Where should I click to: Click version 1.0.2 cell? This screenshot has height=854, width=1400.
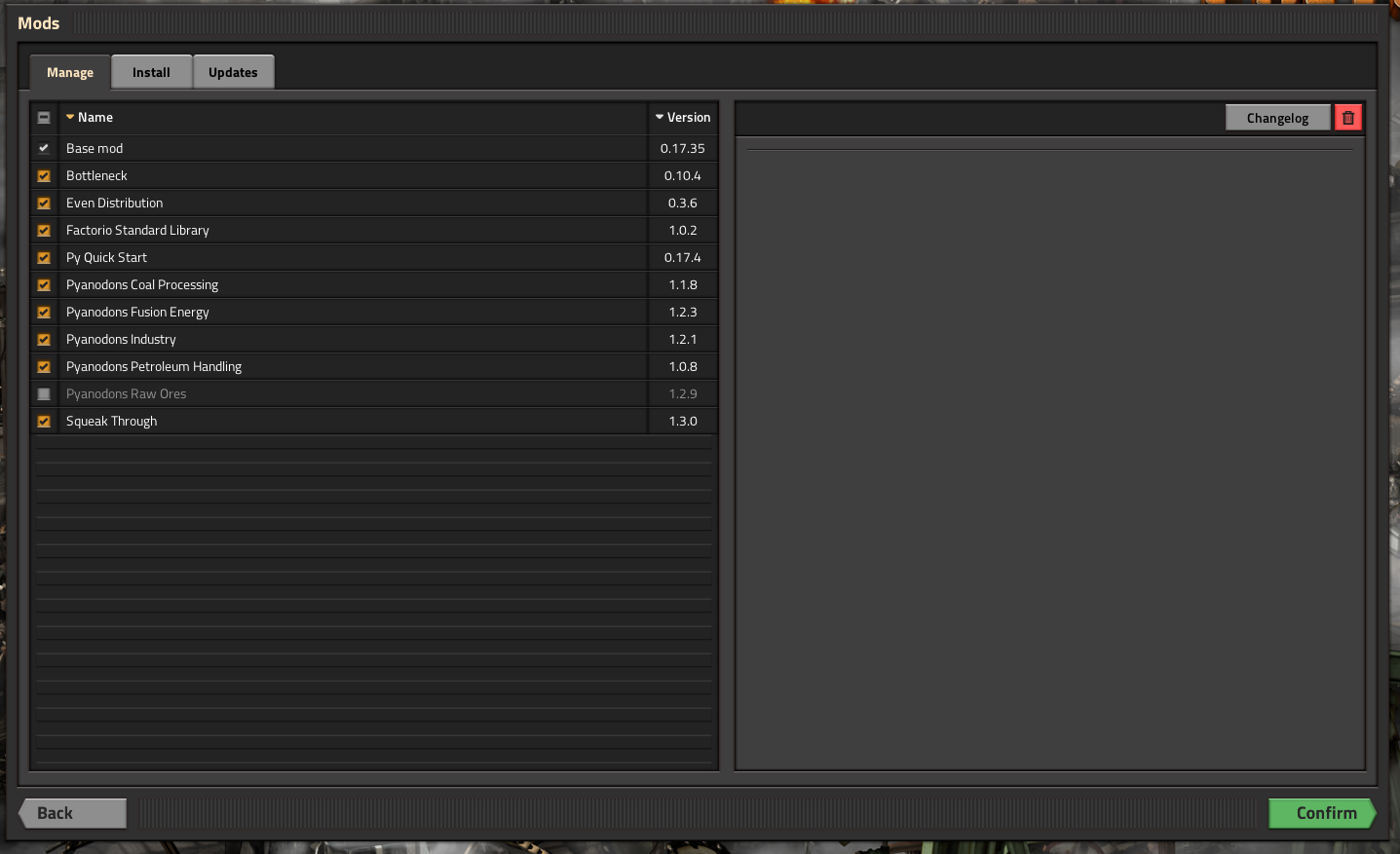(x=683, y=231)
